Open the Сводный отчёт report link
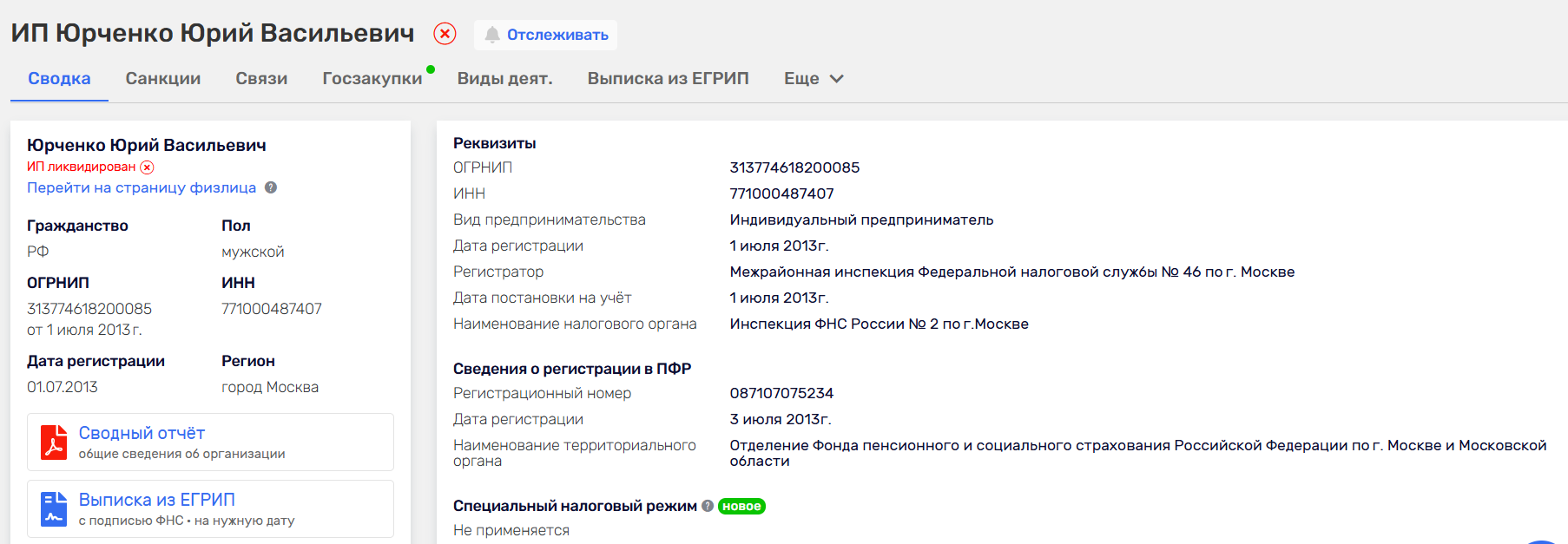This screenshot has height=544, width=1568. coord(142,433)
